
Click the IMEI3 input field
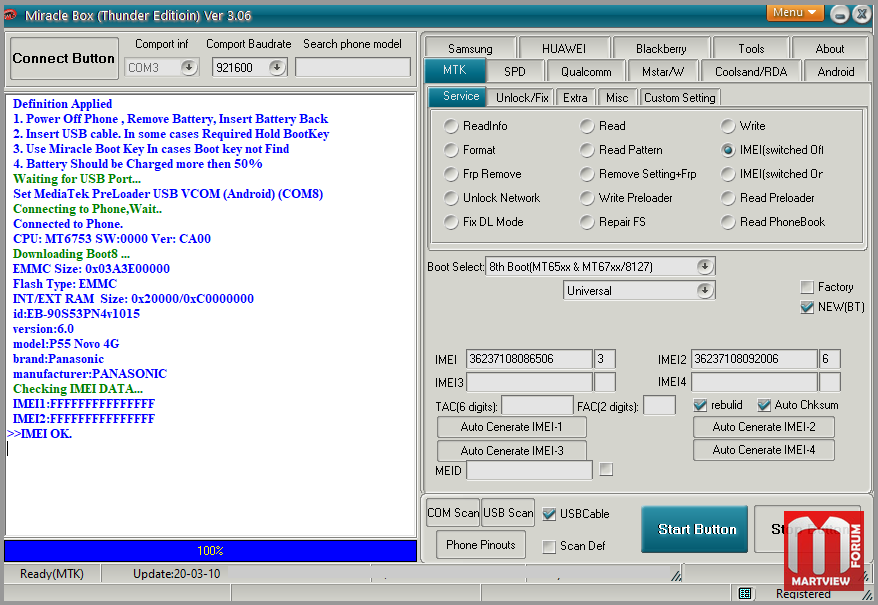tap(529, 383)
